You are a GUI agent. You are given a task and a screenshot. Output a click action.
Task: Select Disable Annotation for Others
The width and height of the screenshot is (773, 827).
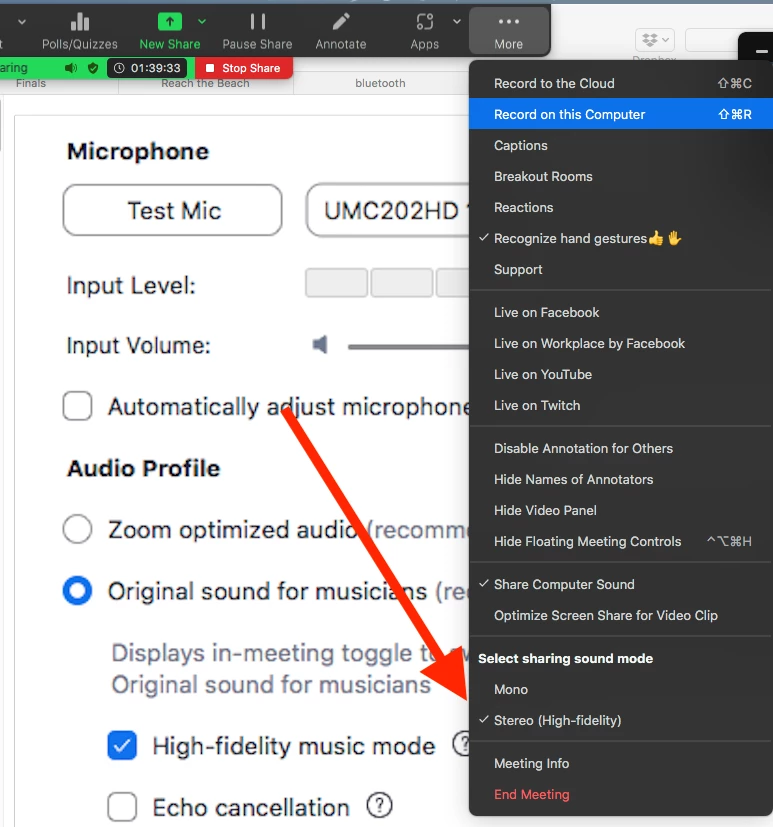(x=621, y=448)
